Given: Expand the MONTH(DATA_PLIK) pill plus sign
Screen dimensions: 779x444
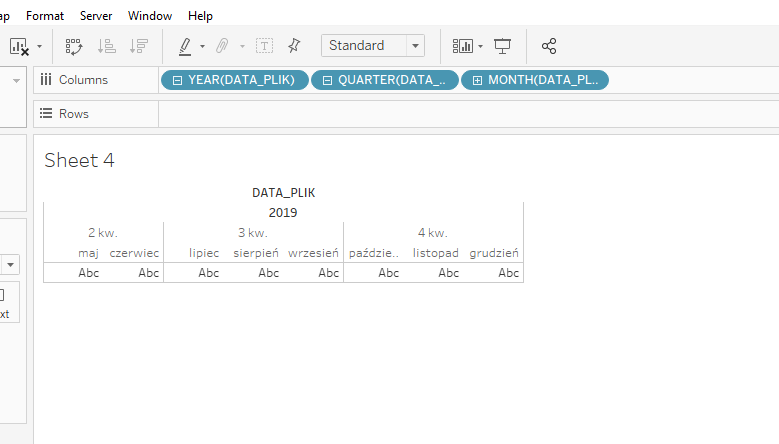Looking at the screenshot, I should tap(477, 80).
